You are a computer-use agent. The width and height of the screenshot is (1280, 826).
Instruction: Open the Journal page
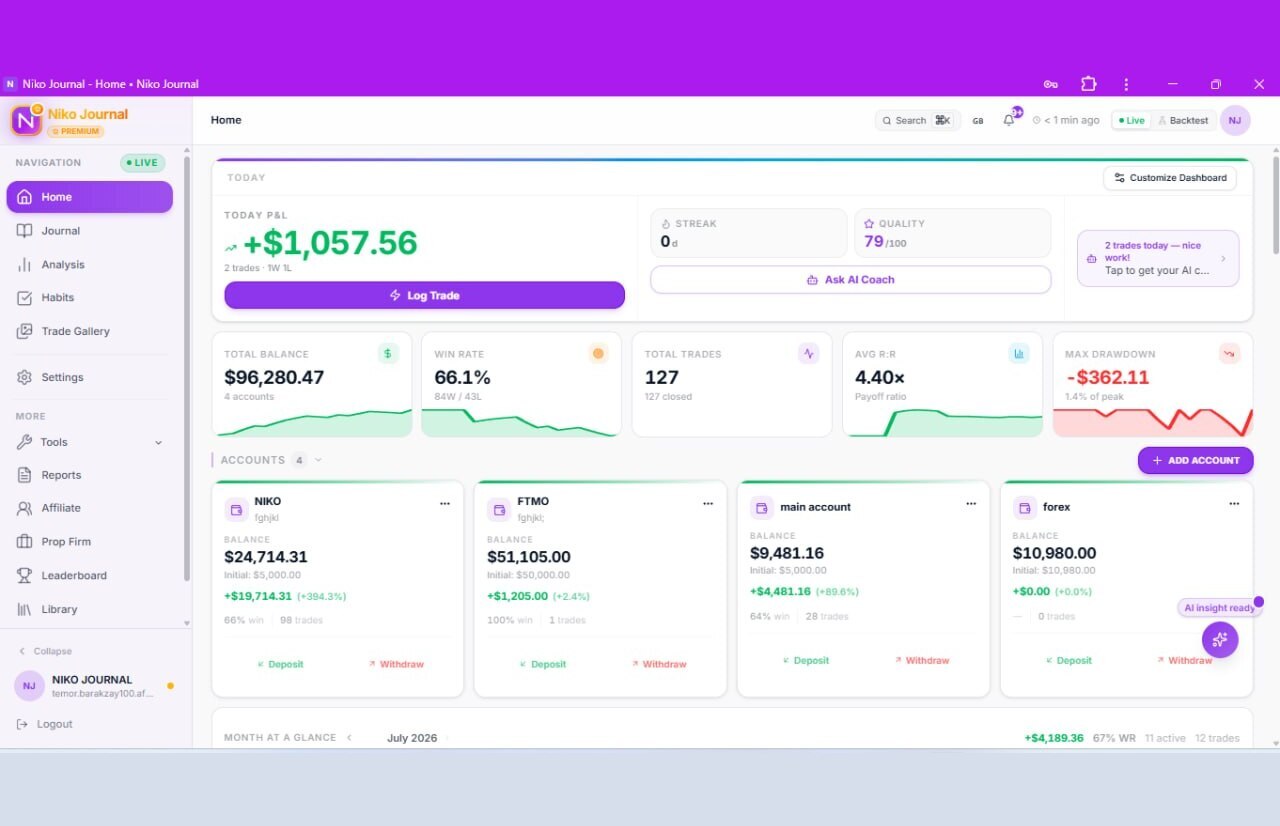click(90, 231)
